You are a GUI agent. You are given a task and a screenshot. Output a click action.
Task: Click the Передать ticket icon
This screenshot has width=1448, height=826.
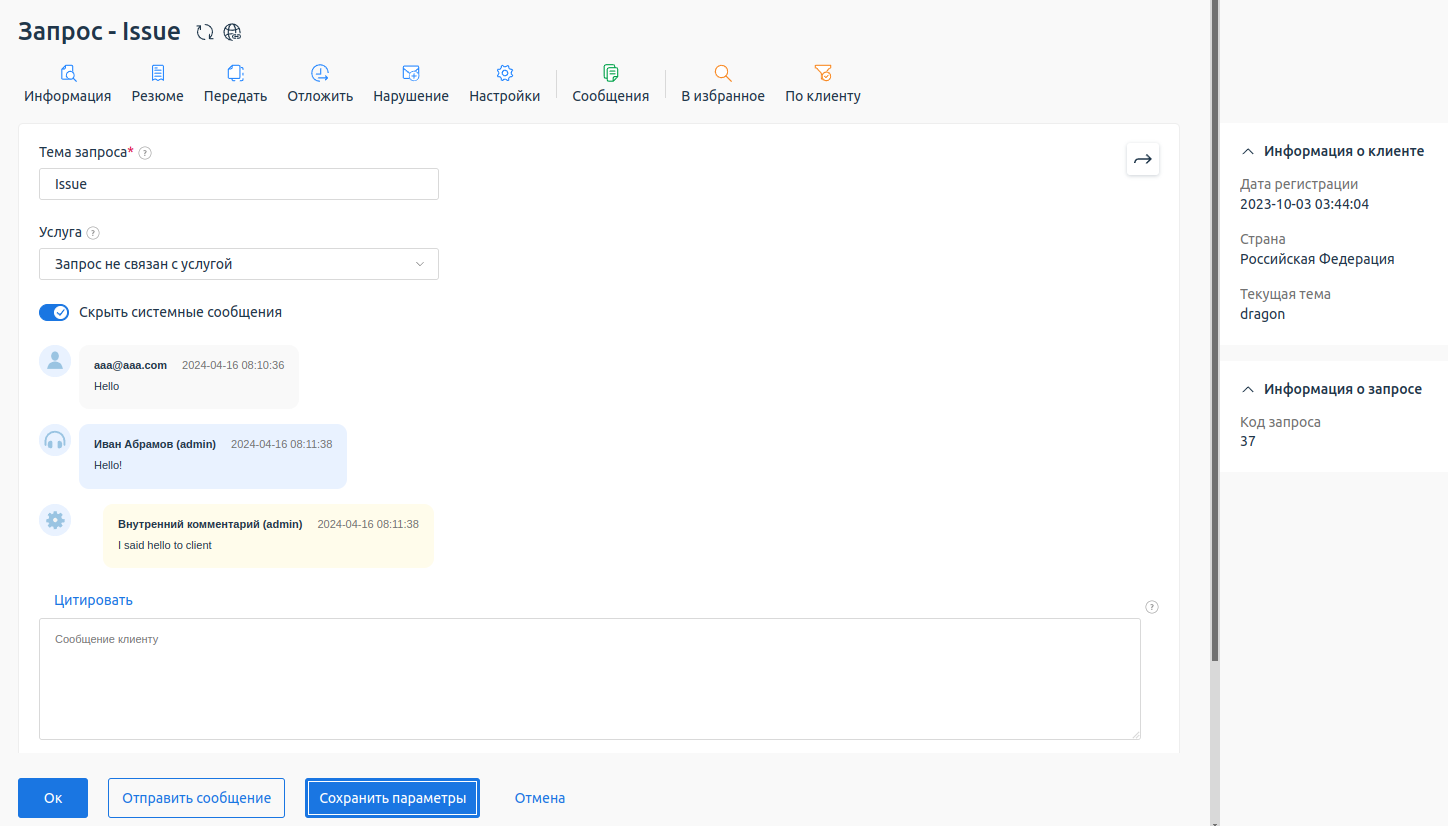click(x=235, y=74)
